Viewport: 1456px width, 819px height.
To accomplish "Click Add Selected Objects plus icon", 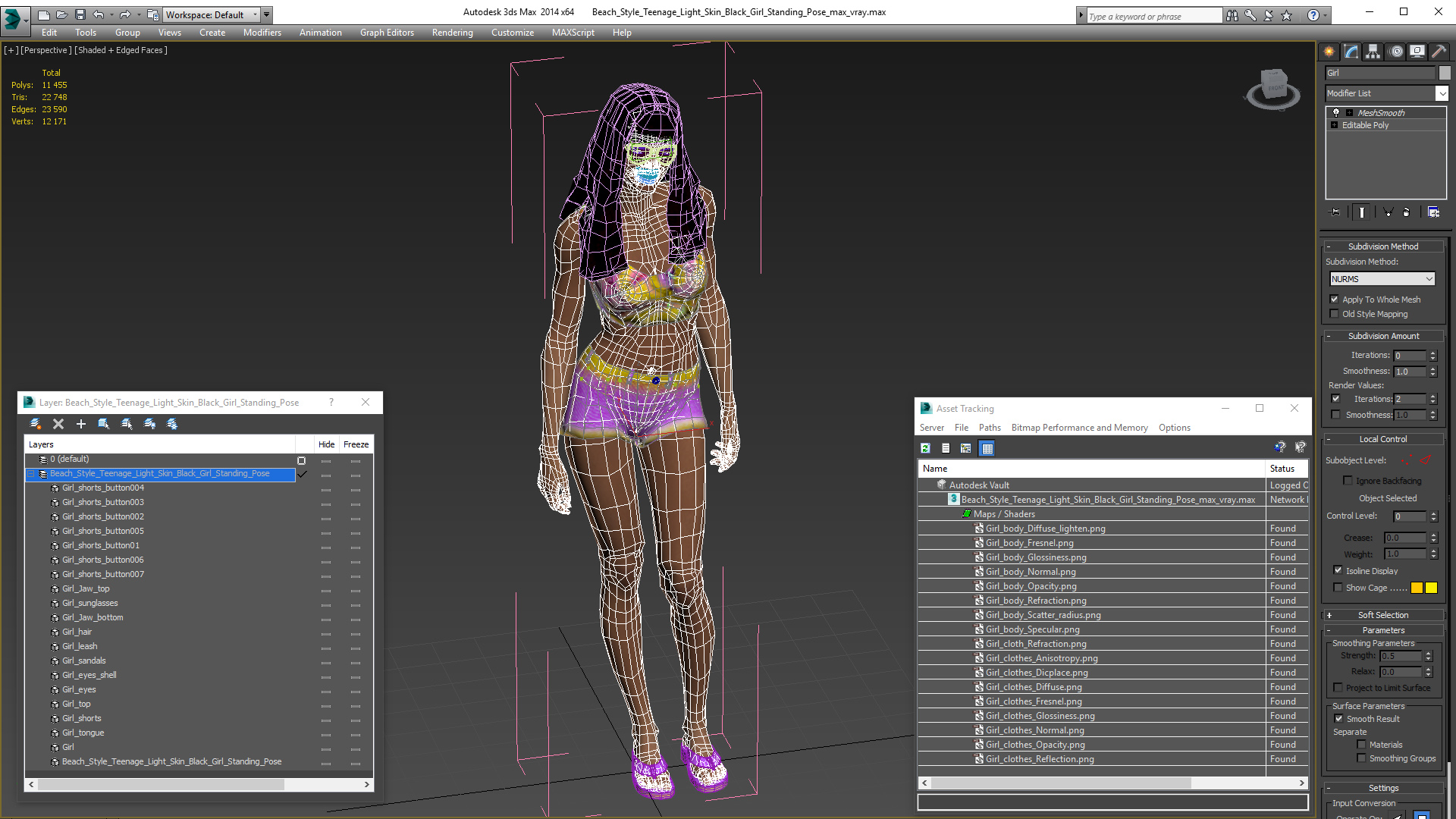I will (81, 424).
